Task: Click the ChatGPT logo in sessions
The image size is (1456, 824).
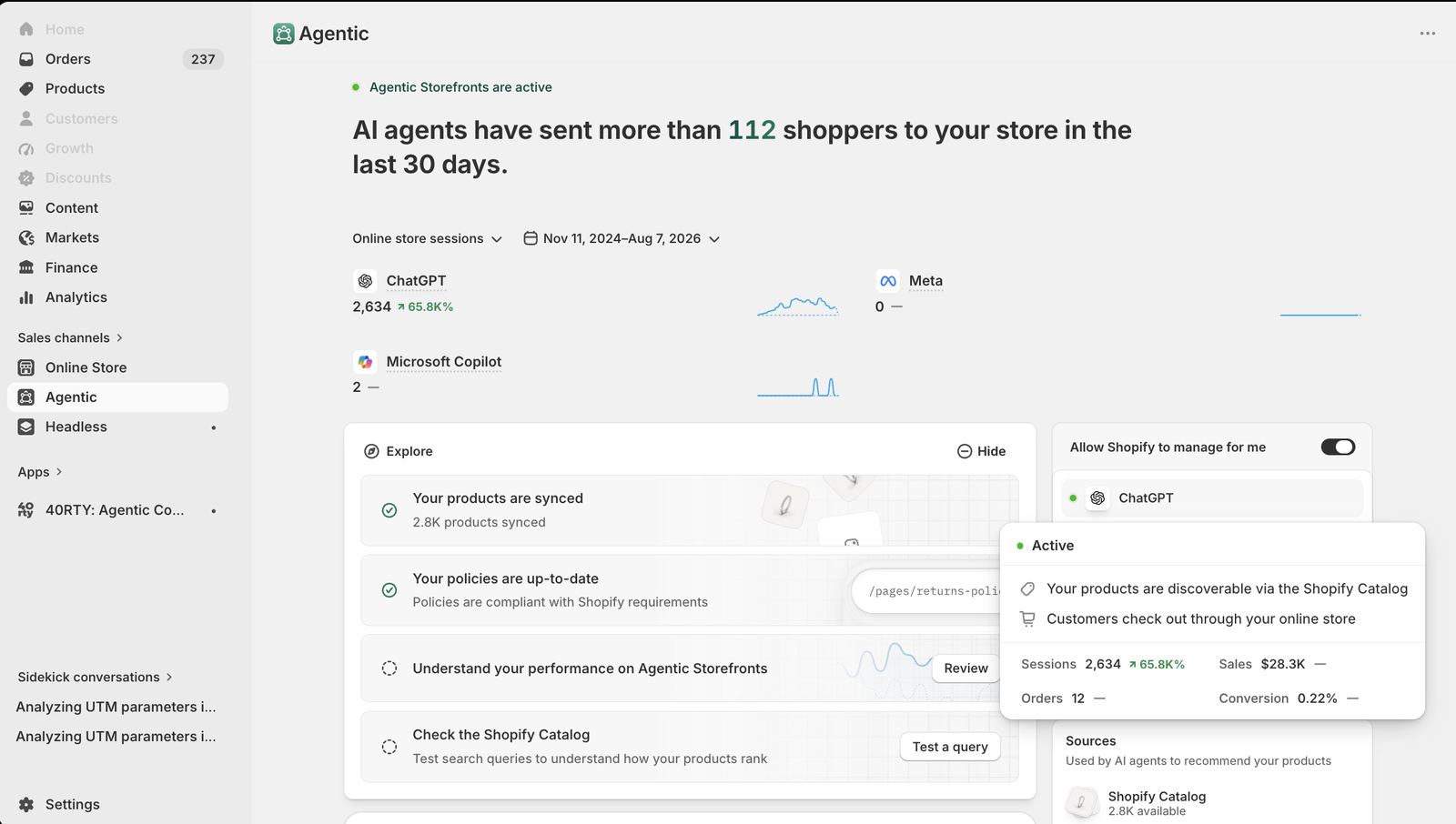Action: [x=365, y=281]
